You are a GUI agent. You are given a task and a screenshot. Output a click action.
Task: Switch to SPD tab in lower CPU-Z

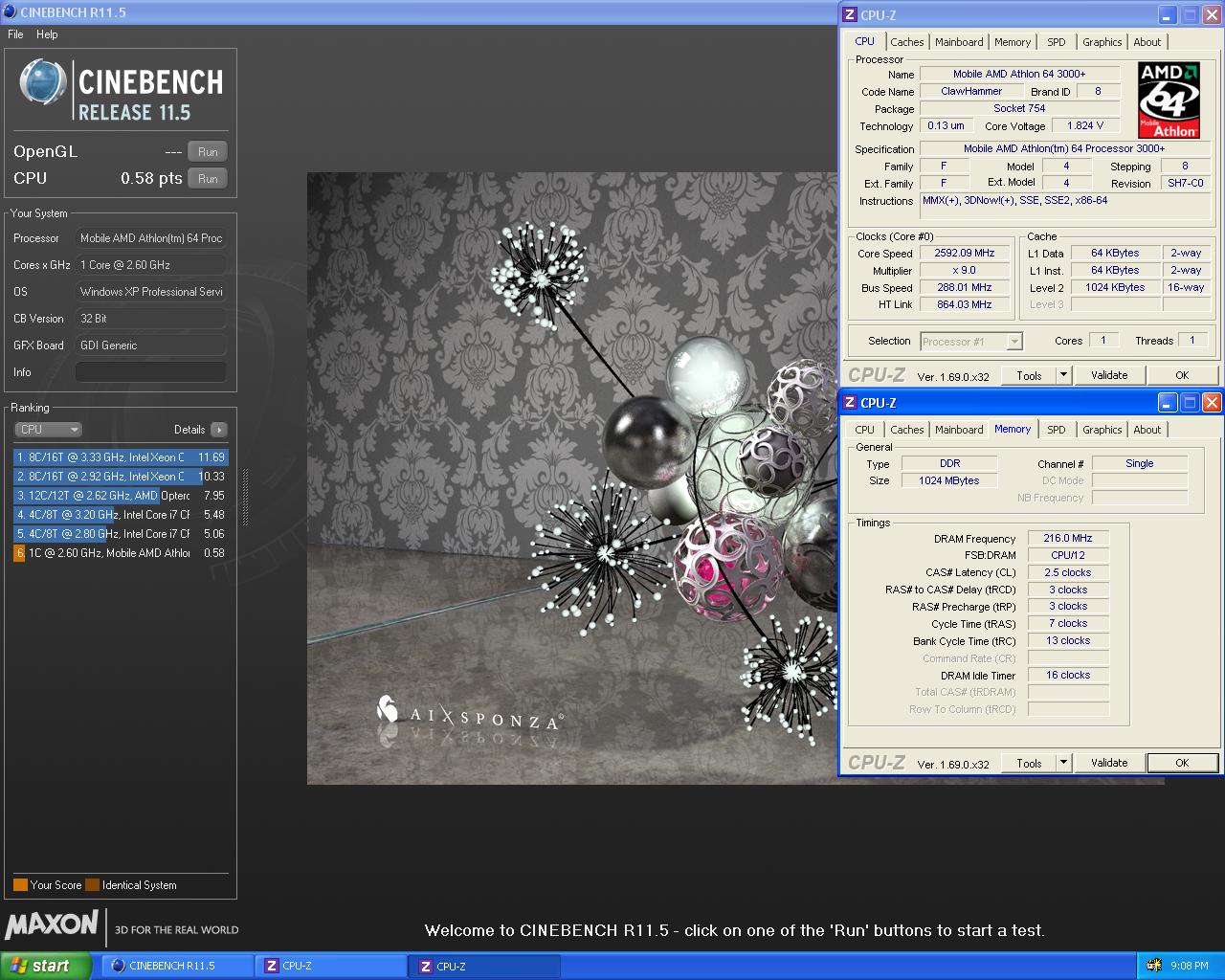coord(1057,430)
